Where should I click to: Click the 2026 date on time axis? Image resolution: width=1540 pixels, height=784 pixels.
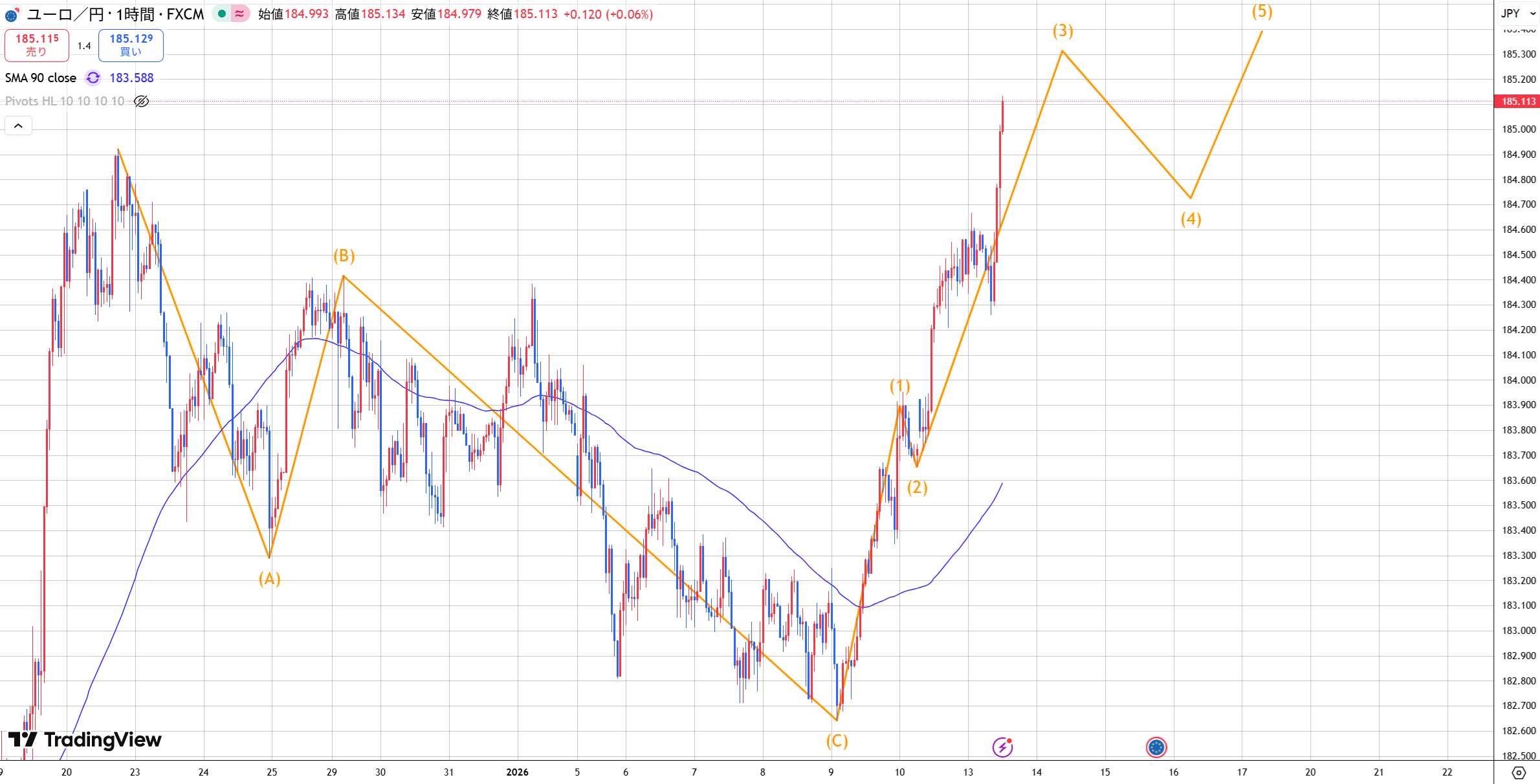(517, 772)
